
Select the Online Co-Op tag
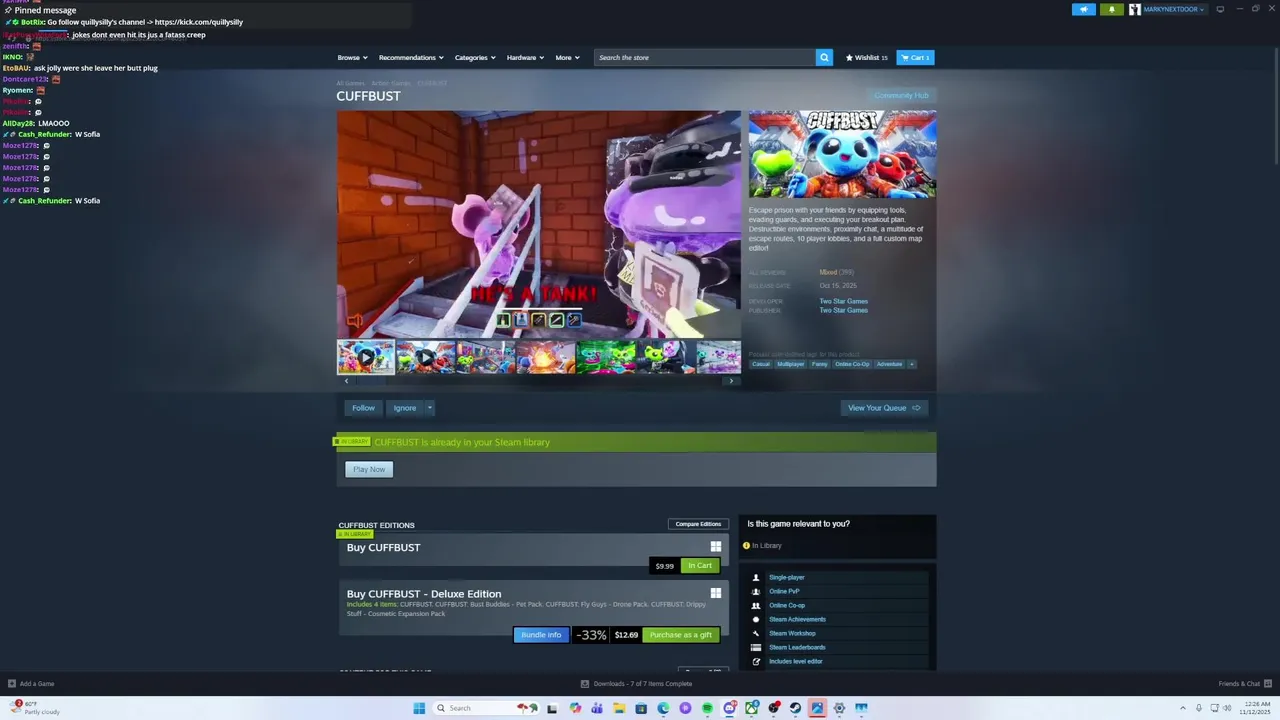coord(852,364)
